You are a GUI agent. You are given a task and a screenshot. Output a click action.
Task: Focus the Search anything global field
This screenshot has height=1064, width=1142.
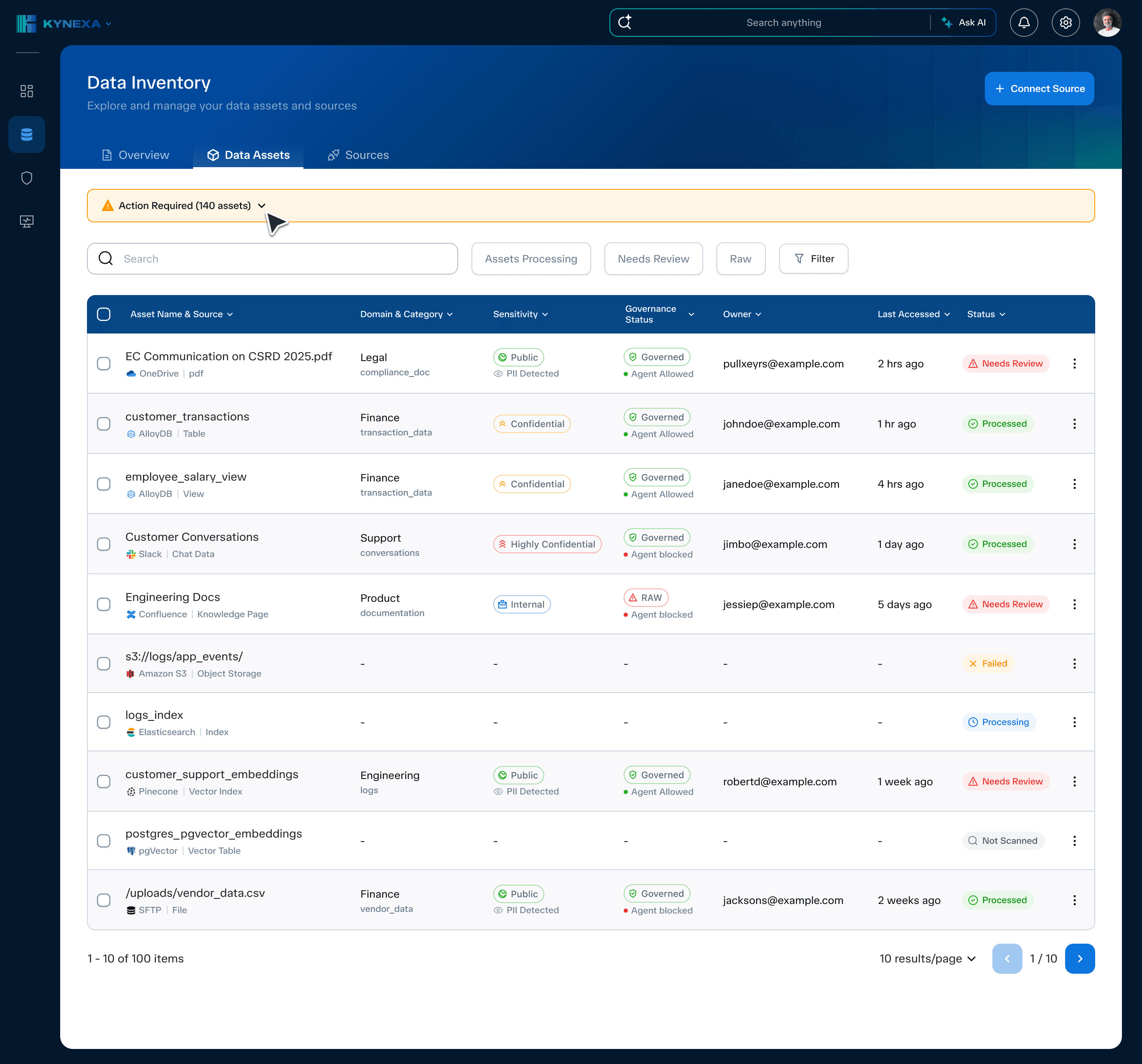tap(783, 23)
